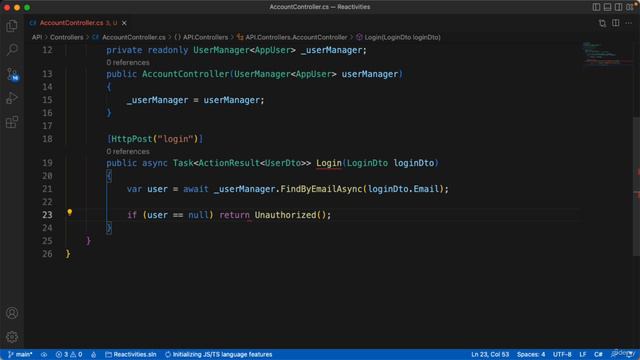Click the closing brace on line 25
640x360 pixels.
click(x=88, y=241)
